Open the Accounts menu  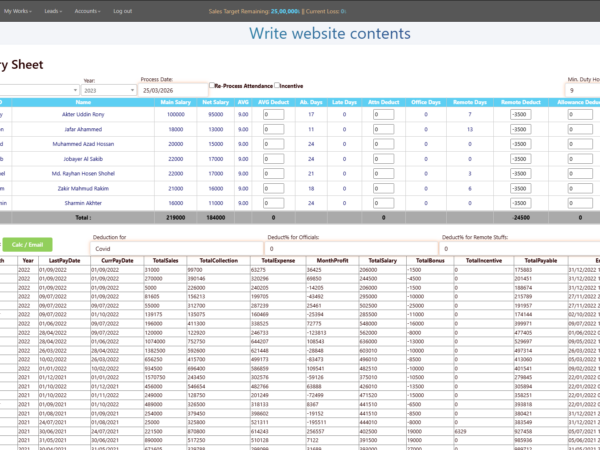[87, 11]
